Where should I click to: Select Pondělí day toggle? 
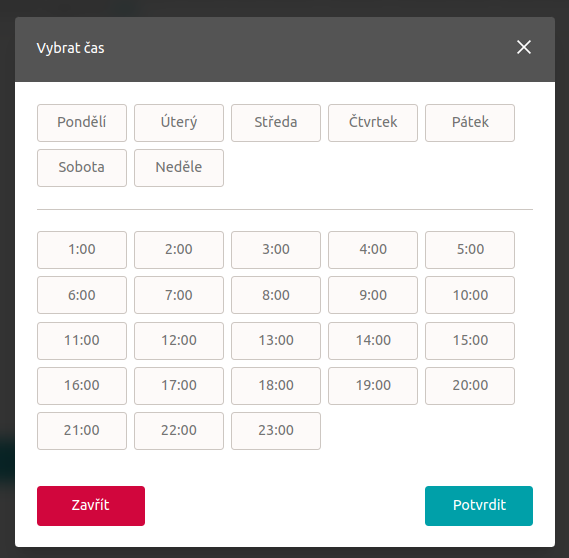point(82,123)
